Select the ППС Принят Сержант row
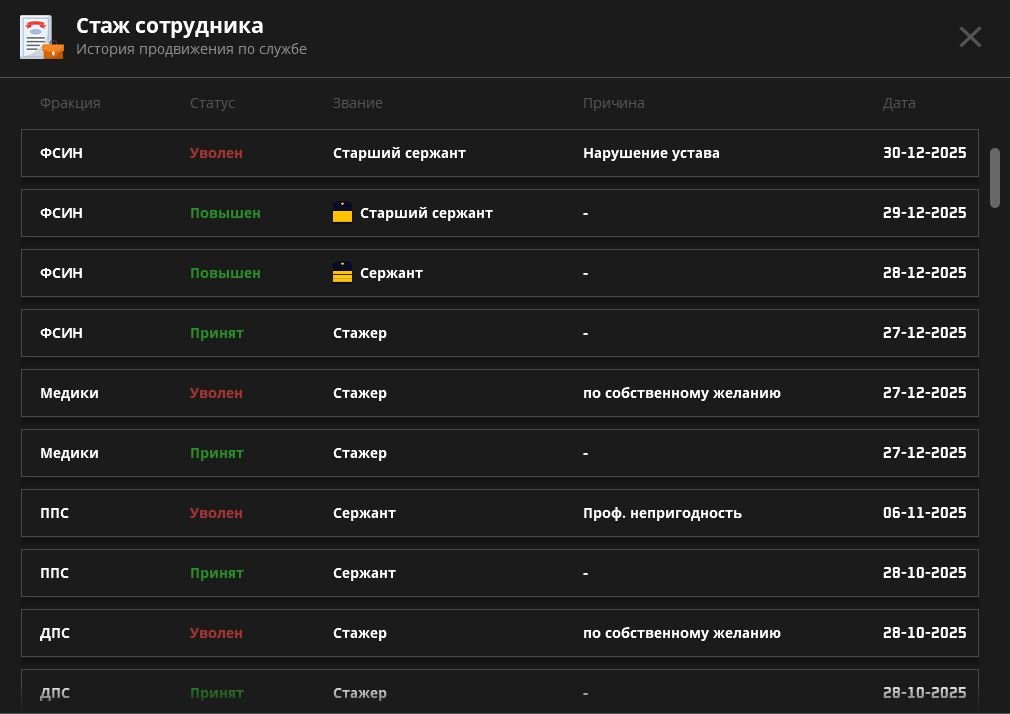The height and width of the screenshot is (714, 1010). point(499,573)
